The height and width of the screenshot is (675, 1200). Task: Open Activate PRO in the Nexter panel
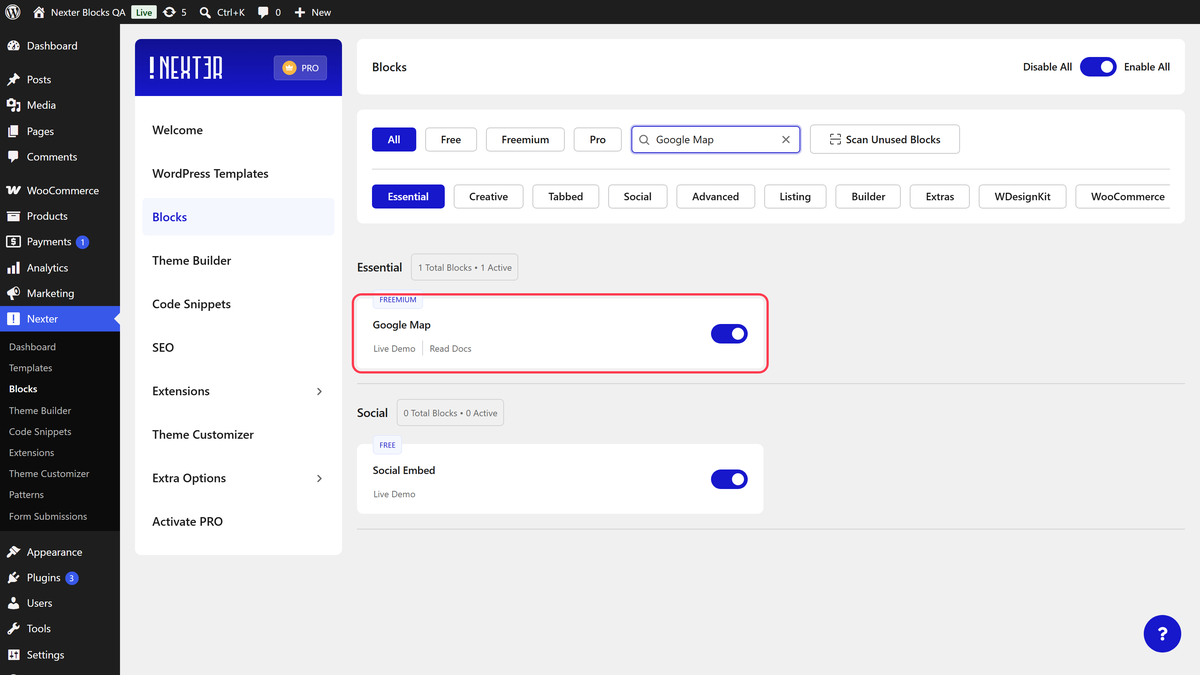[x=238, y=522]
